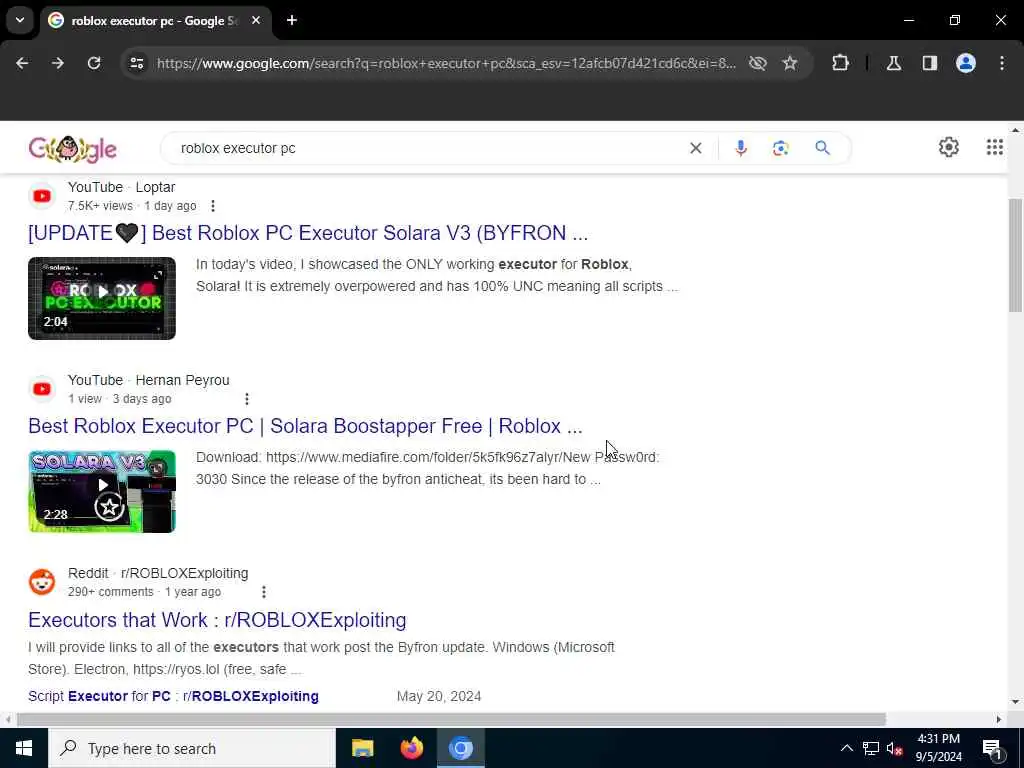Go forward to next page
This screenshot has width=1024, height=768.
58,63
